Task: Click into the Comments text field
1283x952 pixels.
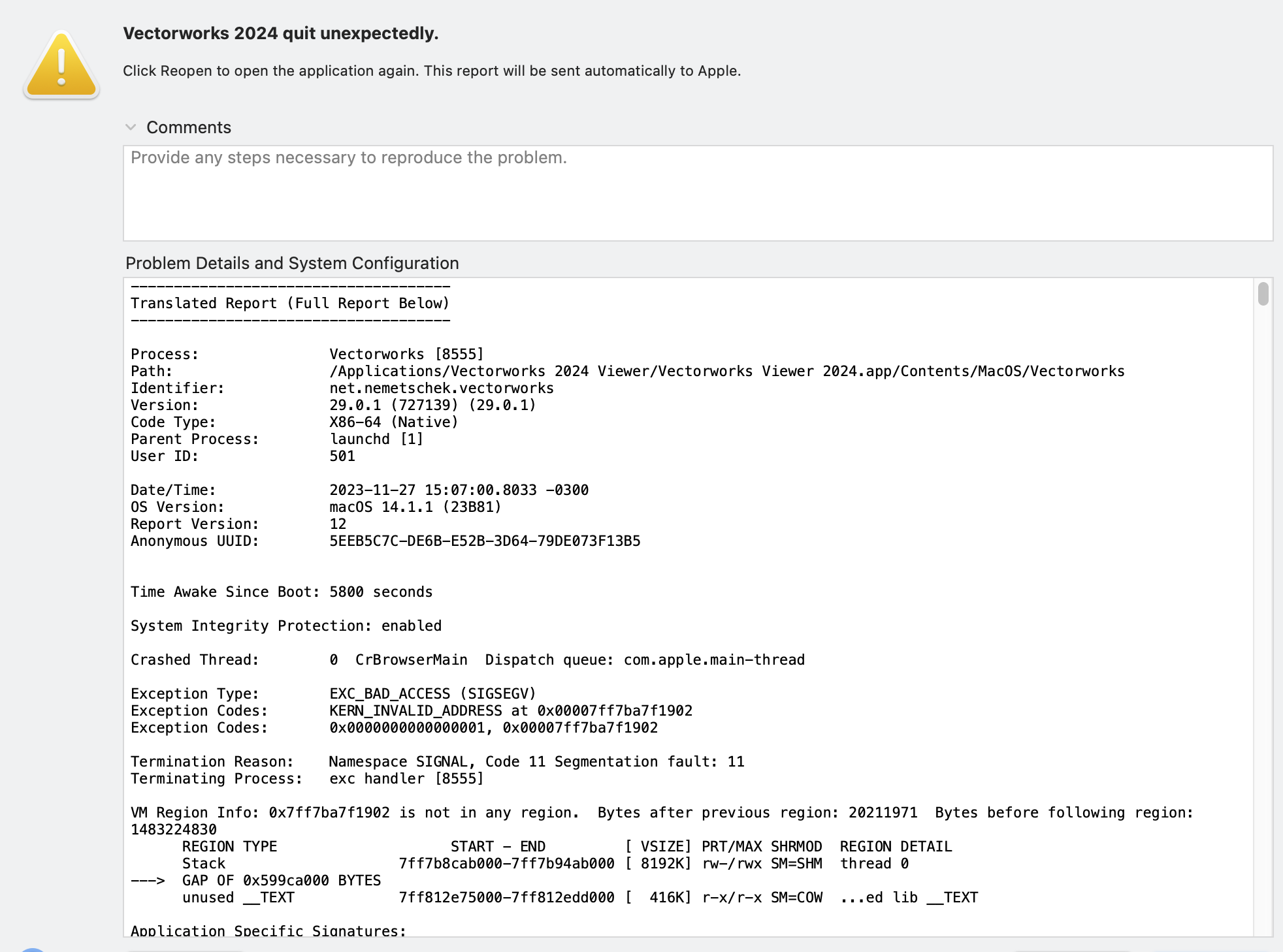Action: coord(698,193)
